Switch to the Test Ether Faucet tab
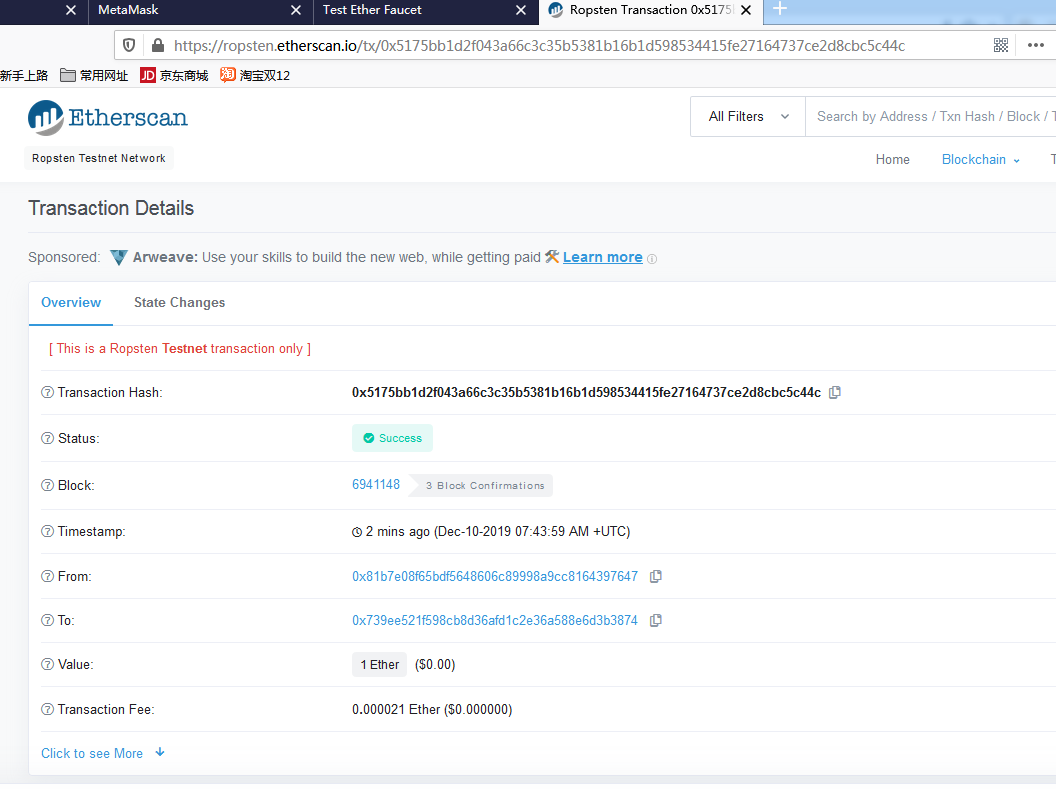 pos(426,10)
